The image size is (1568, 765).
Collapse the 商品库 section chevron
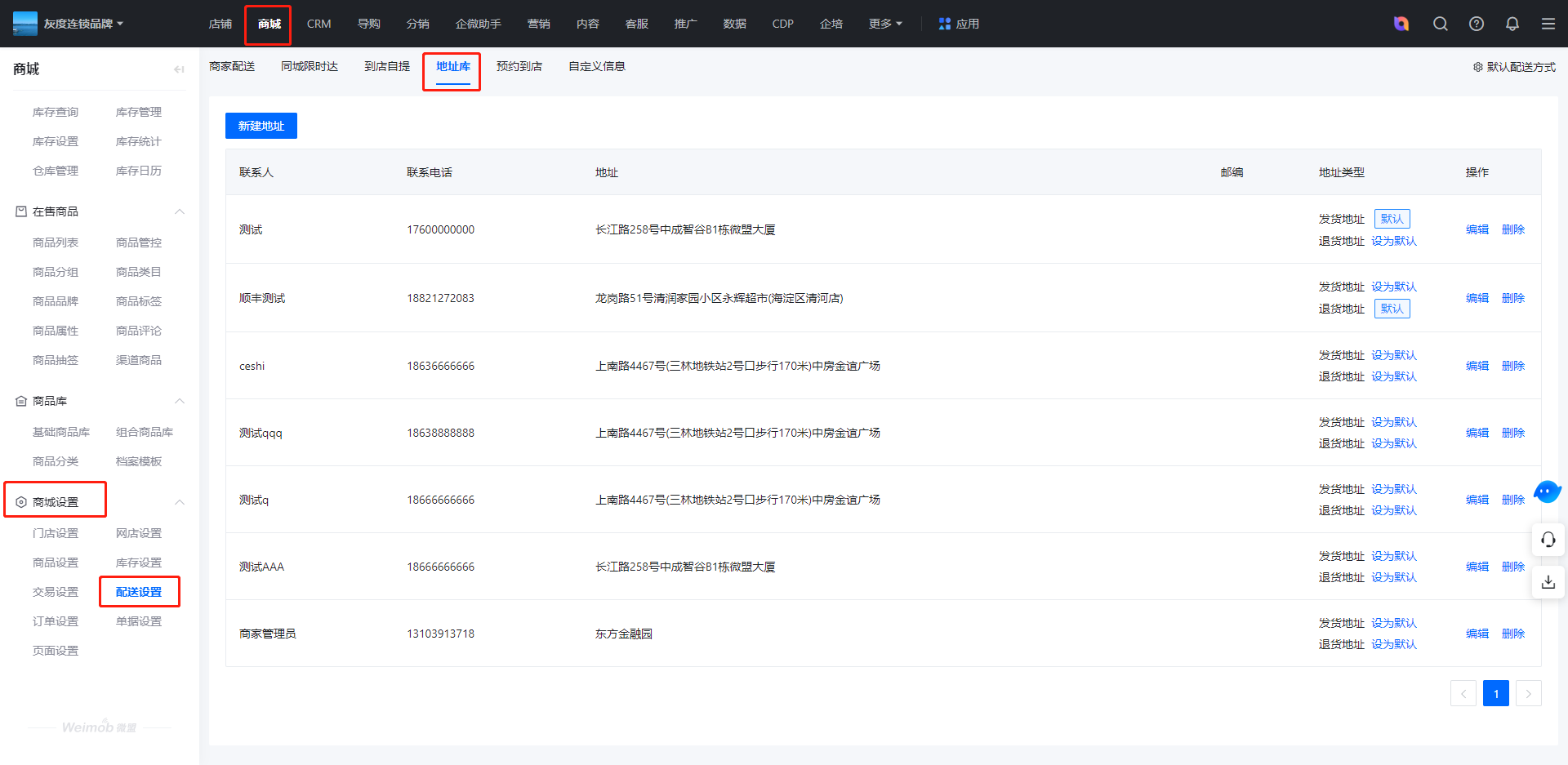coord(180,401)
